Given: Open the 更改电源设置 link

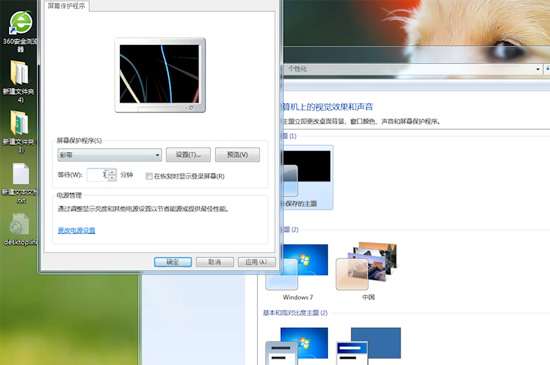Looking at the screenshot, I should pyautogui.click(x=76, y=230).
